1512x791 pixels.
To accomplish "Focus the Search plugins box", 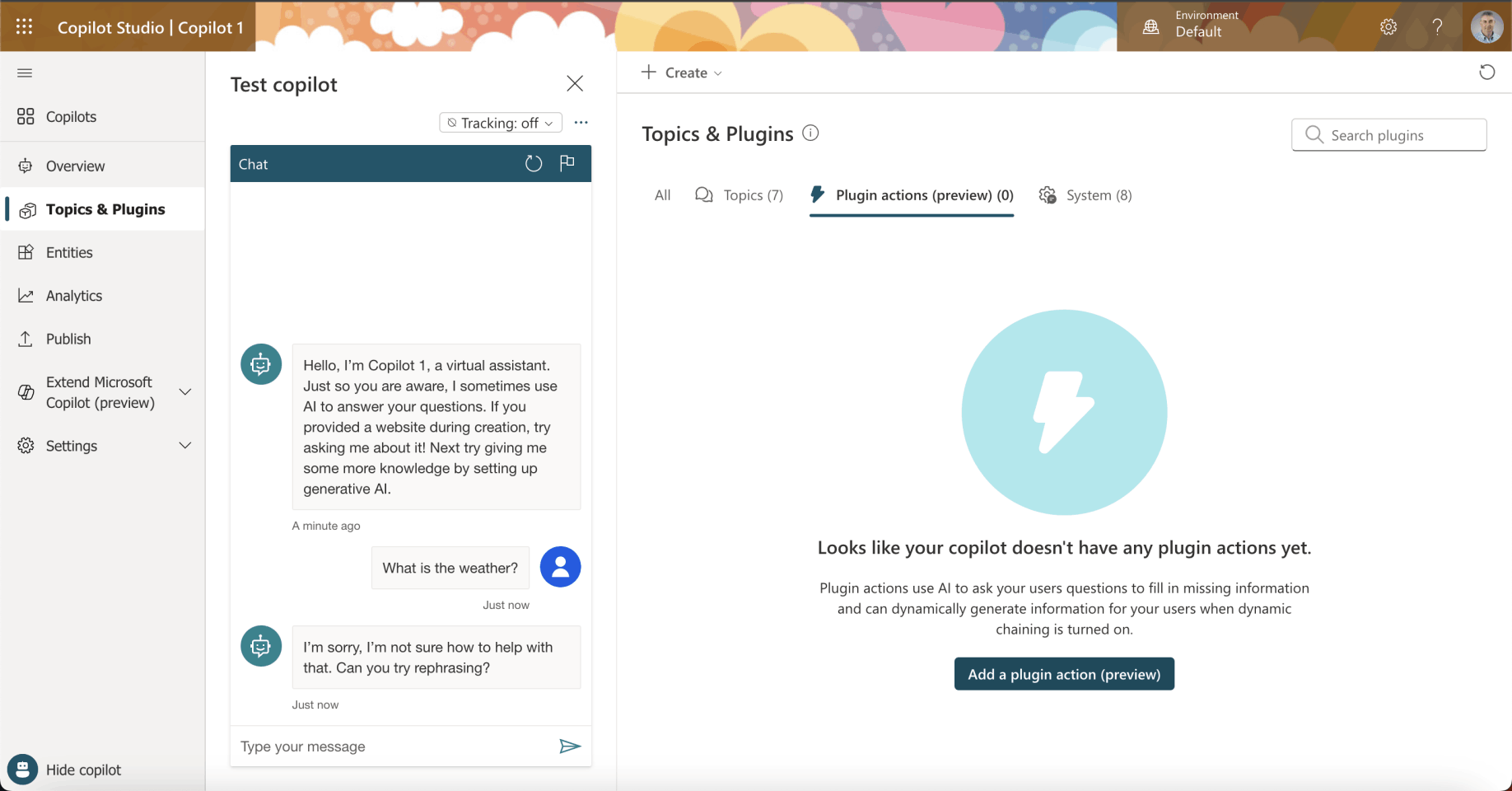I will click(x=1389, y=135).
